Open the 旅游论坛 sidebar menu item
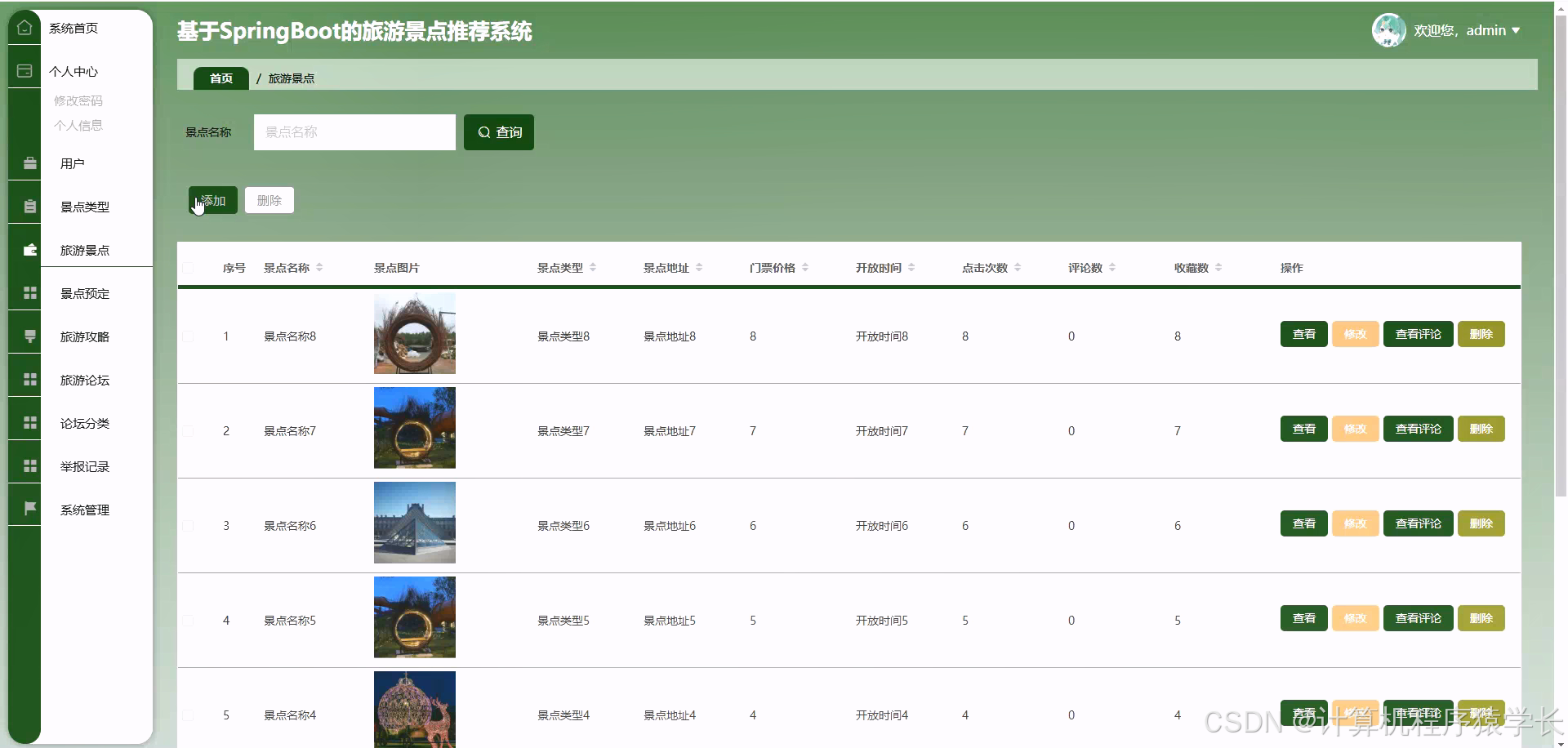The width and height of the screenshot is (1568, 748). [x=84, y=380]
